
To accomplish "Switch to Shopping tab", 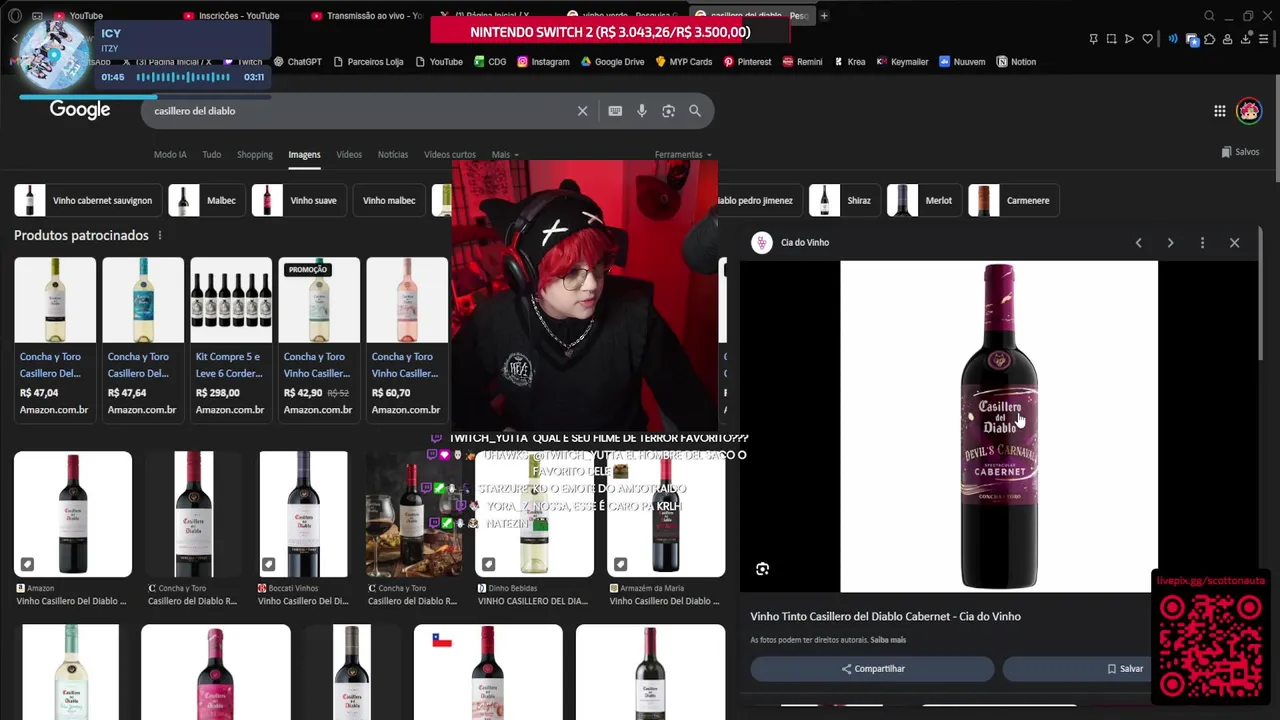I will click(254, 155).
